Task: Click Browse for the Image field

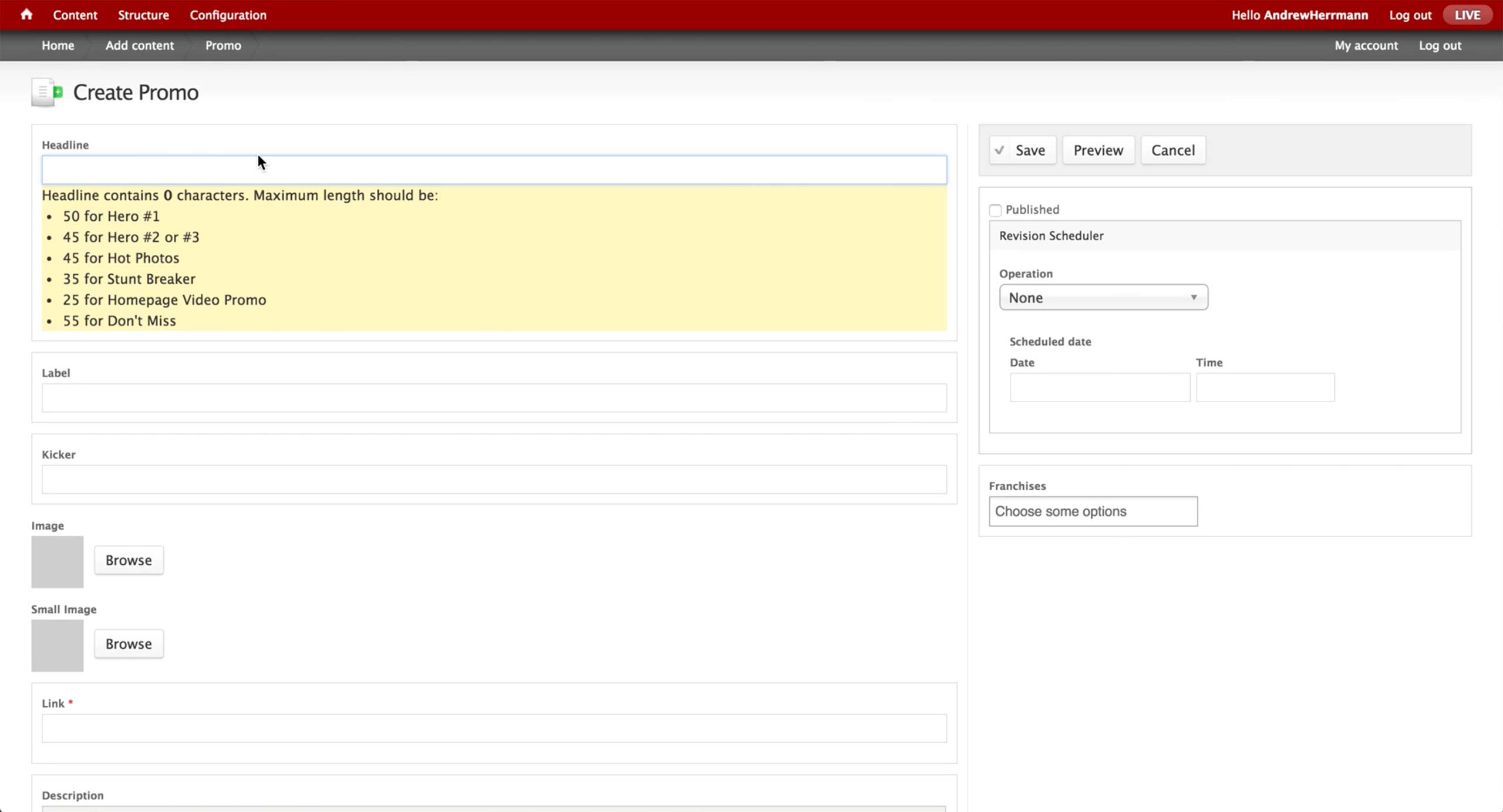Action: [x=129, y=560]
